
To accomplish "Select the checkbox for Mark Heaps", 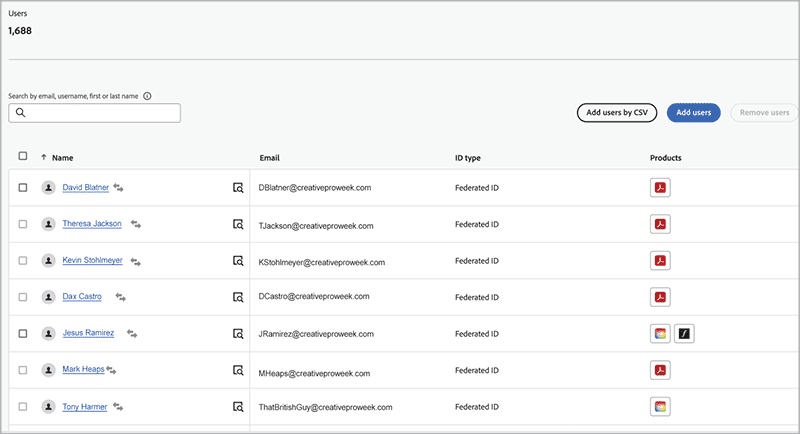I will pyautogui.click(x=23, y=370).
